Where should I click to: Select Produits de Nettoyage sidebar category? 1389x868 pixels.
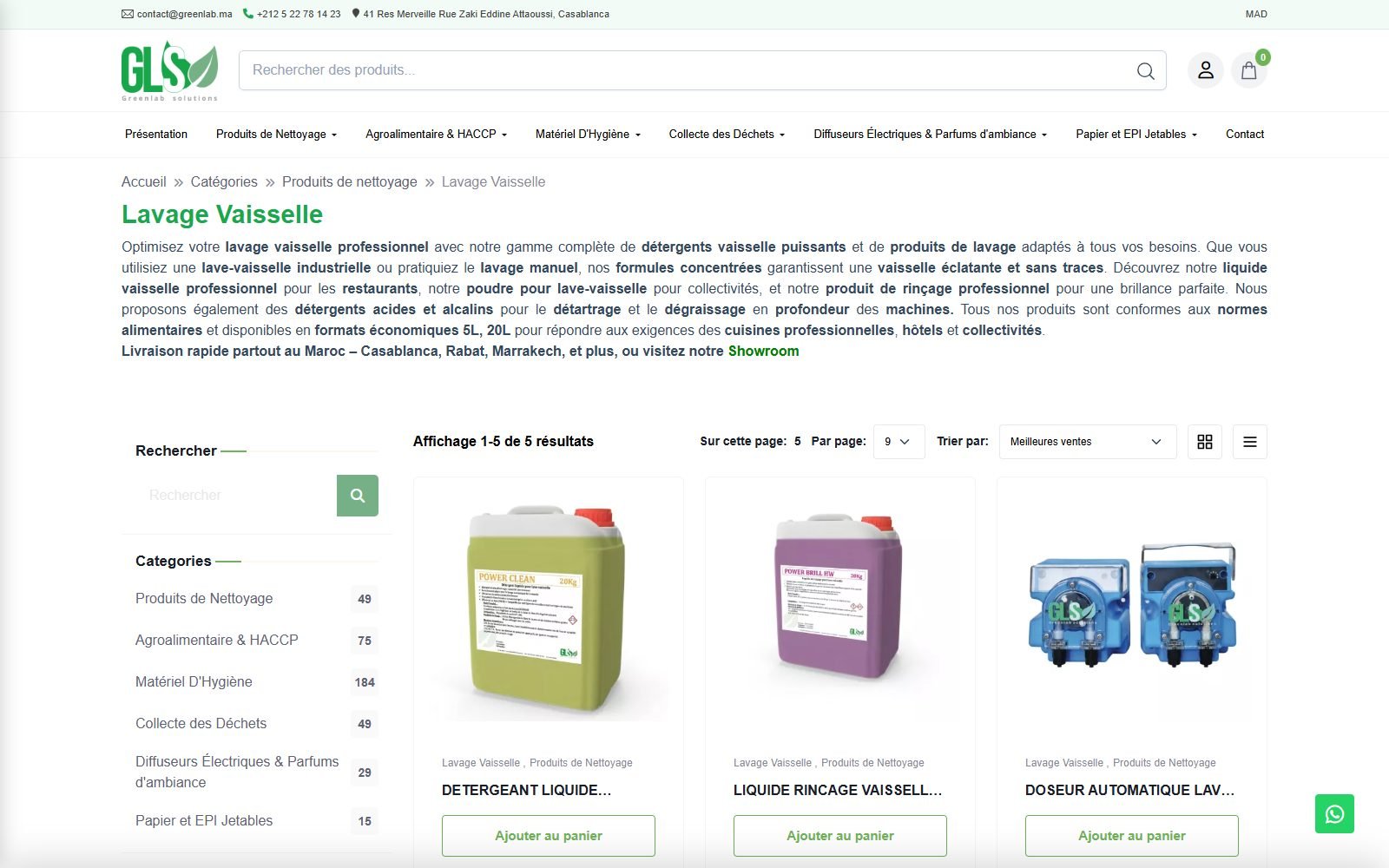[x=204, y=599]
